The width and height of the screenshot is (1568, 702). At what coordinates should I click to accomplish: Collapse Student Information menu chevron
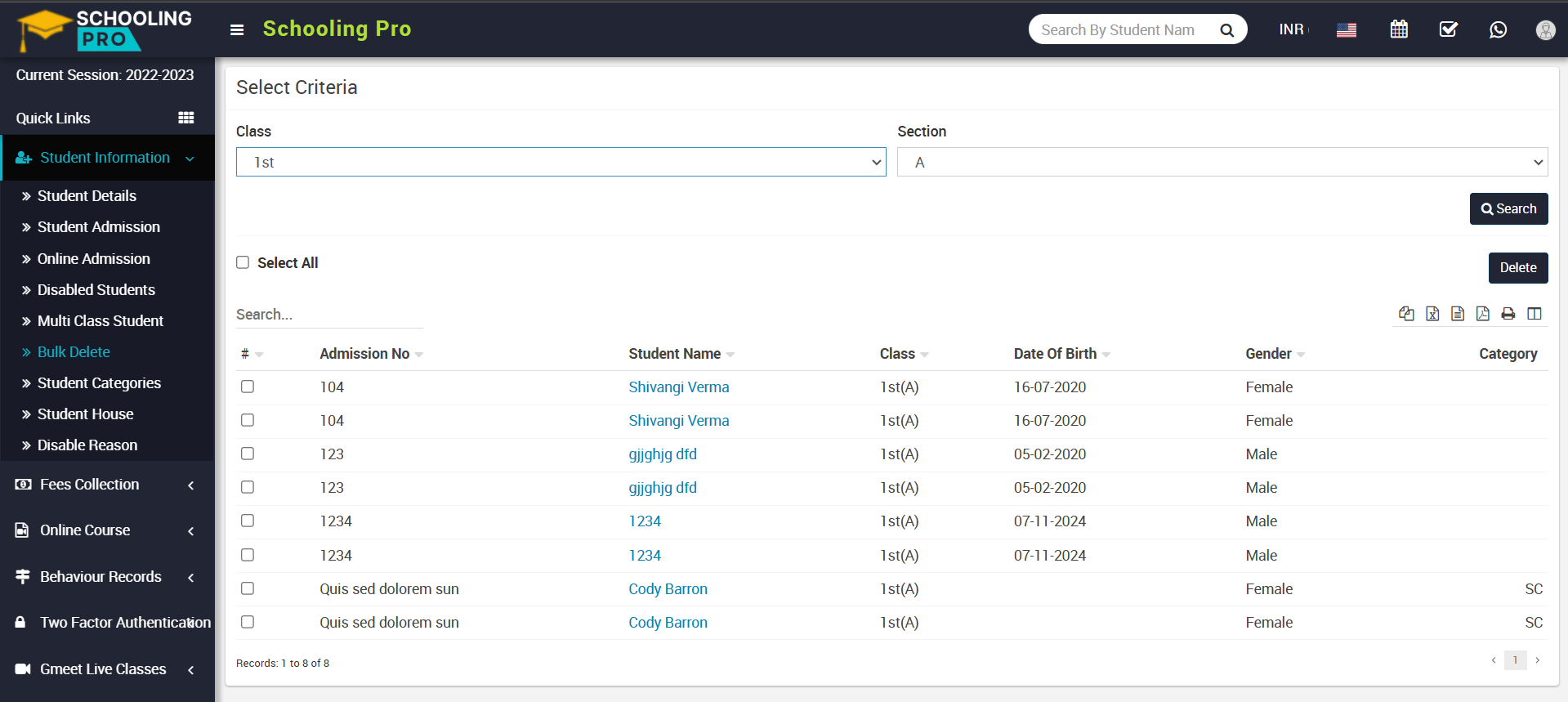click(x=190, y=159)
